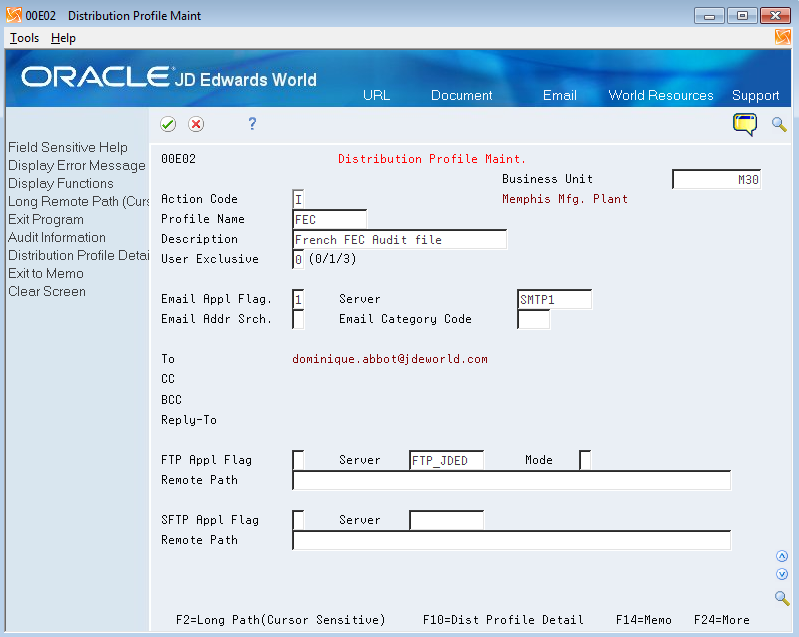Click the Reply-To label
The height and width of the screenshot is (637, 799).
coord(189,420)
